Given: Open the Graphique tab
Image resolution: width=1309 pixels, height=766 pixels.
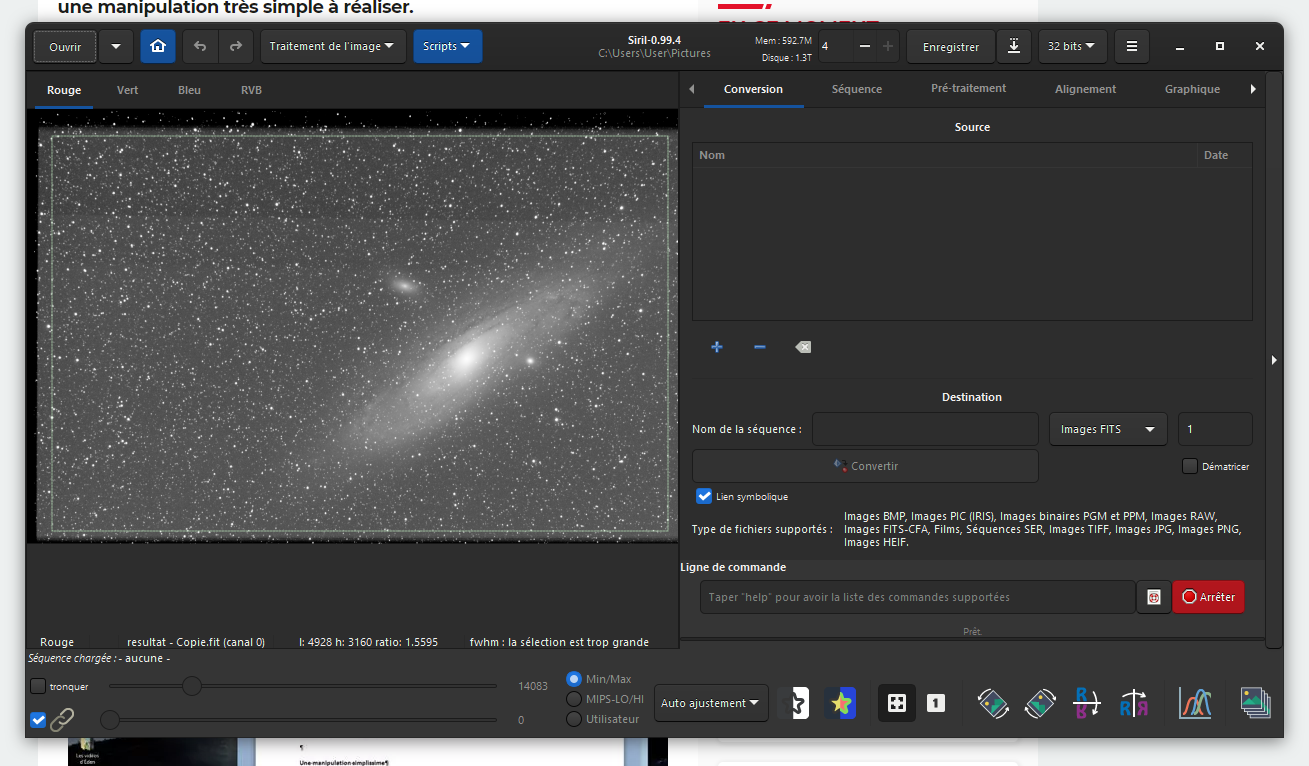Looking at the screenshot, I should click(1192, 89).
